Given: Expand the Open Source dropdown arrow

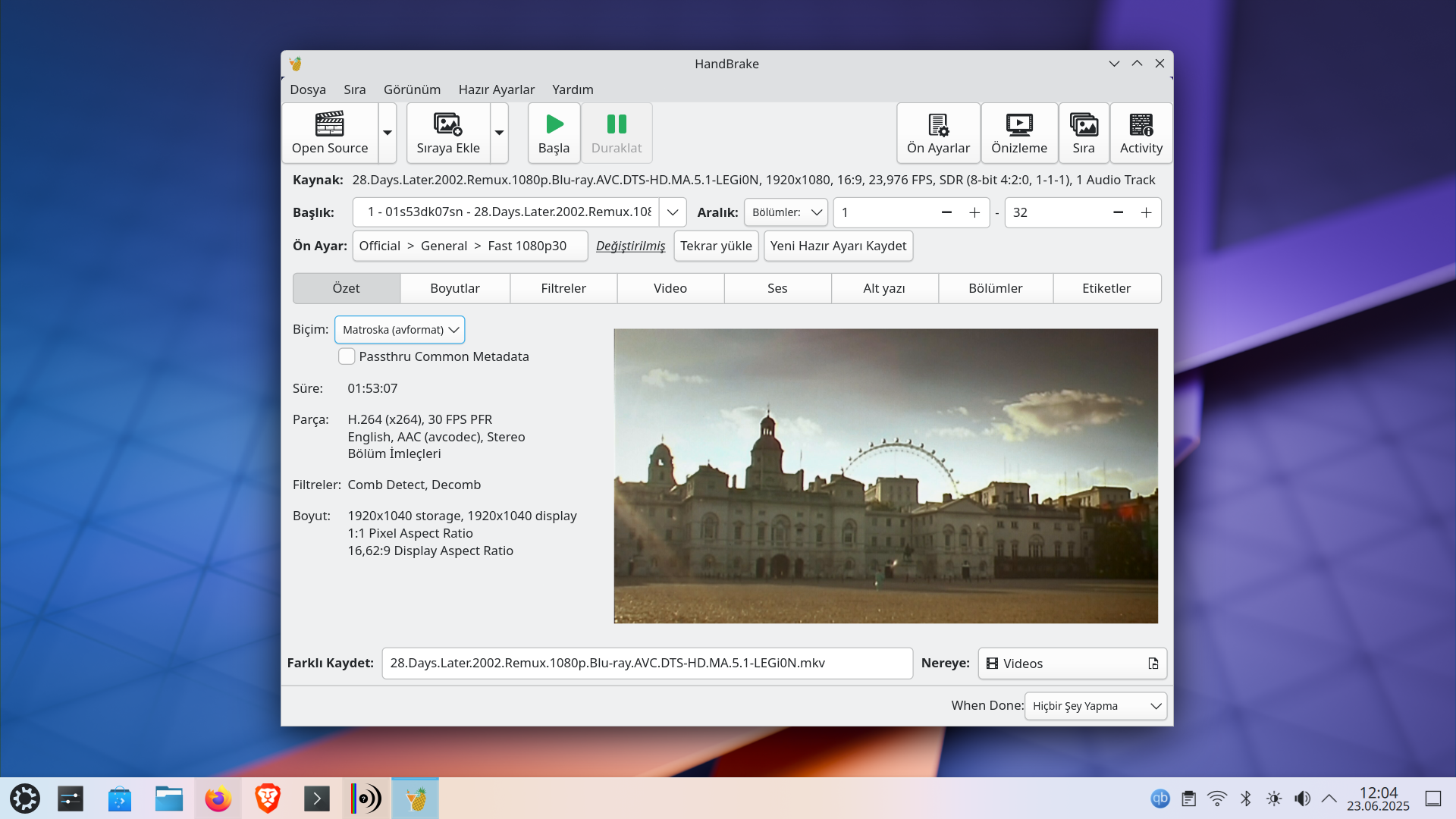Looking at the screenshot, I should 388,133.
